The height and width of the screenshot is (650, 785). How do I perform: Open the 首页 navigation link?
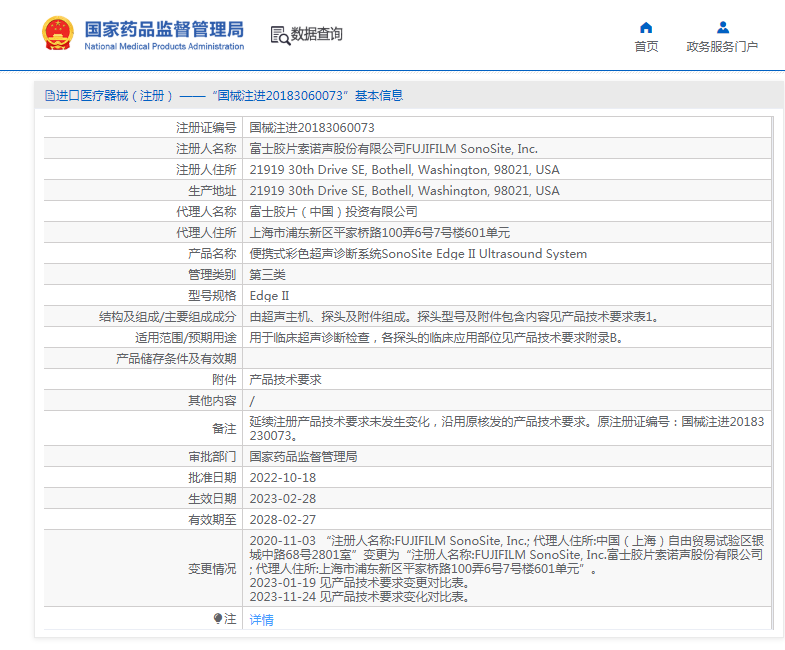click(x=646, y=46)
